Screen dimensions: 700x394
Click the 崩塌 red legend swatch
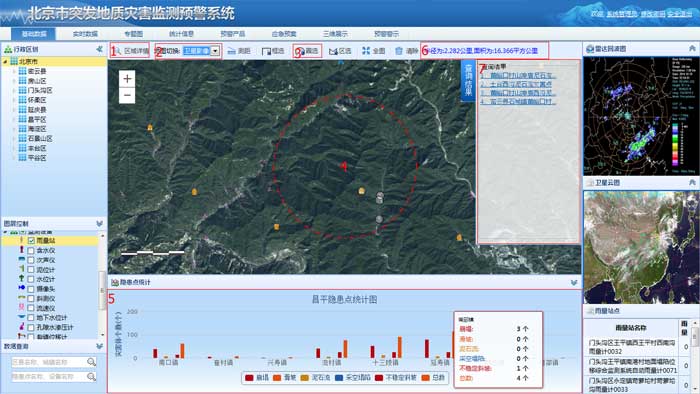pos(249,377)
